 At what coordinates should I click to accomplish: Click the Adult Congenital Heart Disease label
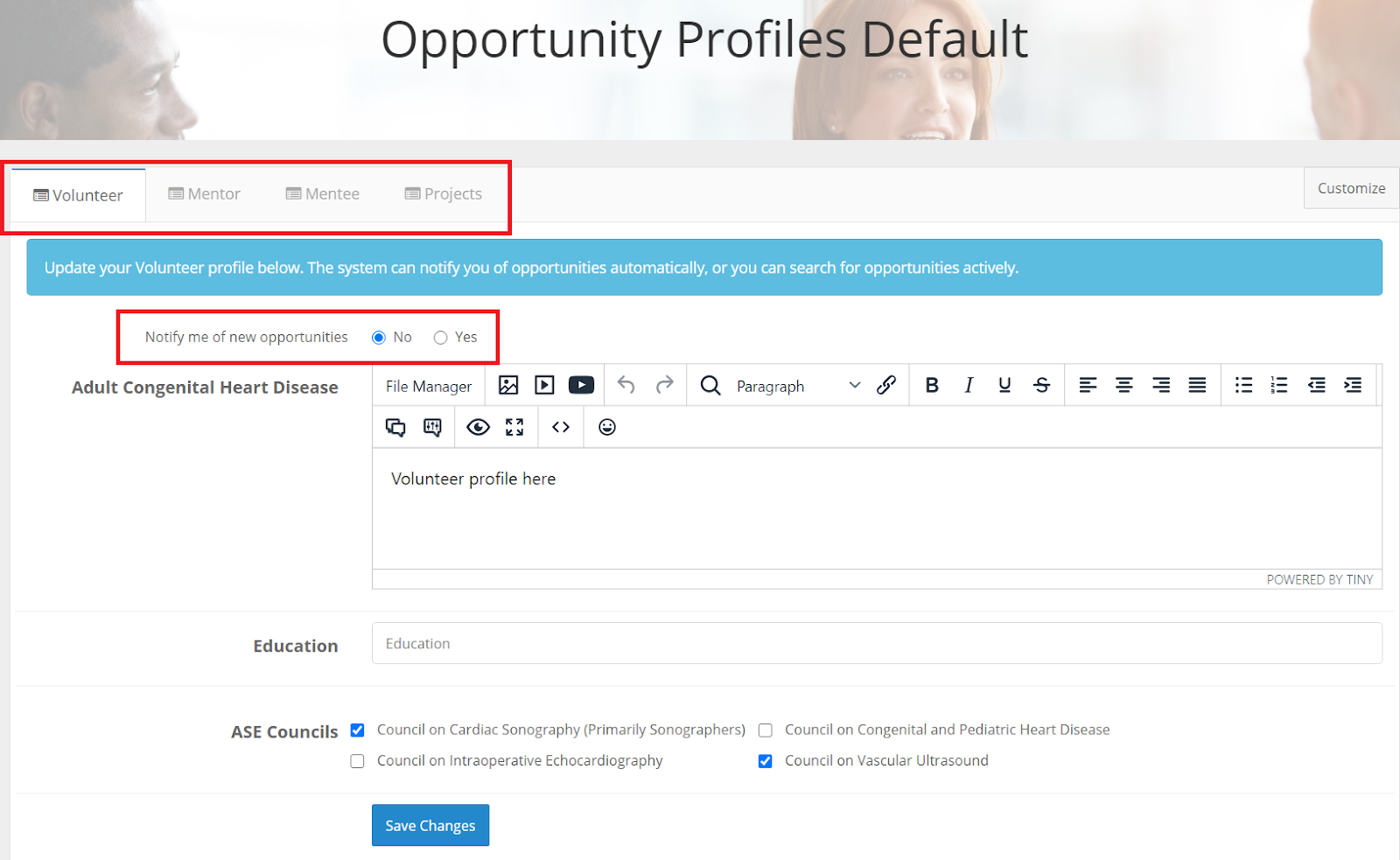point(205,388)
